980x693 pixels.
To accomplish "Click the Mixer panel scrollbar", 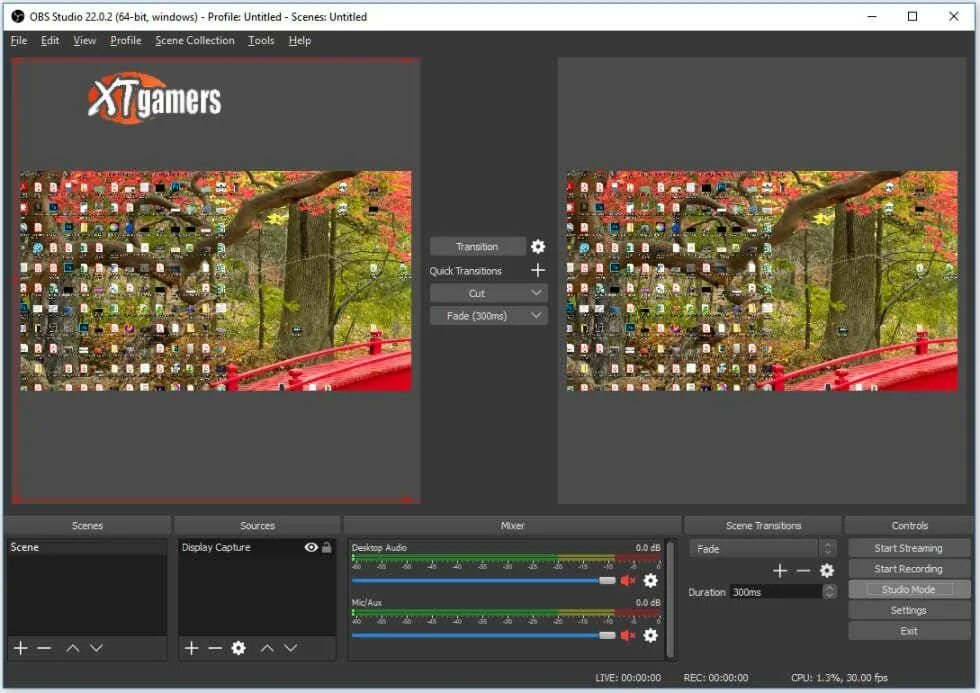I will coord(670,599).
